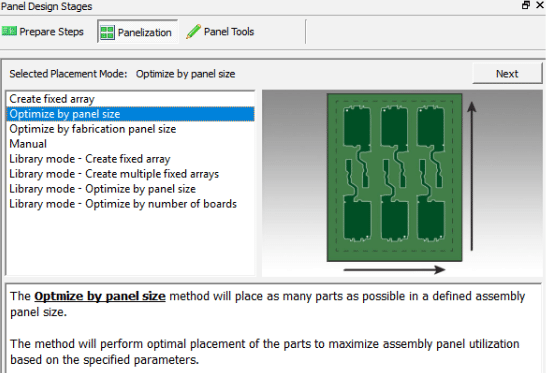Viewport: 548px width, 373px height.
Task: Click the green panel preview image
Action: coord(394,177)
